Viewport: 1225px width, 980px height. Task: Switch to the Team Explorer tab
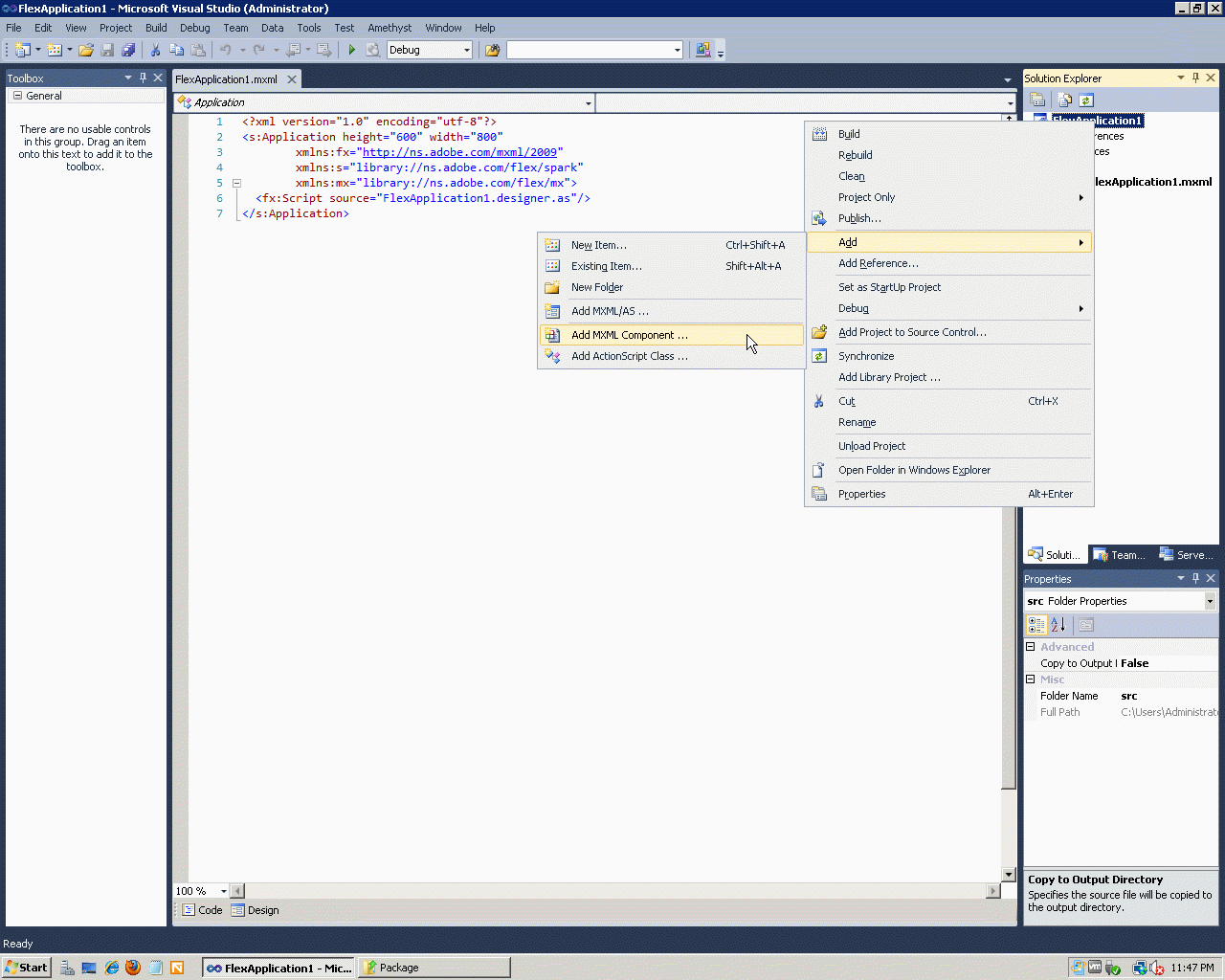click(x=1120, y=555)
